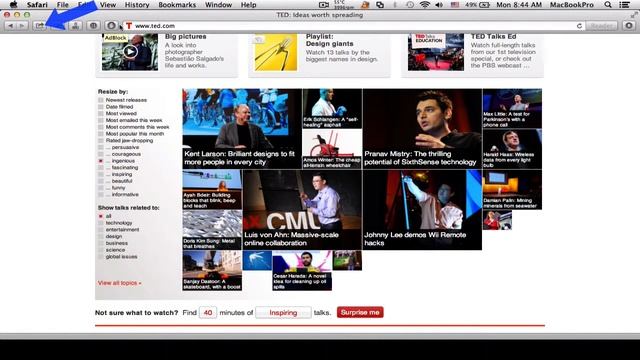This screenshot has height=360, width=640.
Task: Click the overlapping squares menu bar icon
Action: 380,5
